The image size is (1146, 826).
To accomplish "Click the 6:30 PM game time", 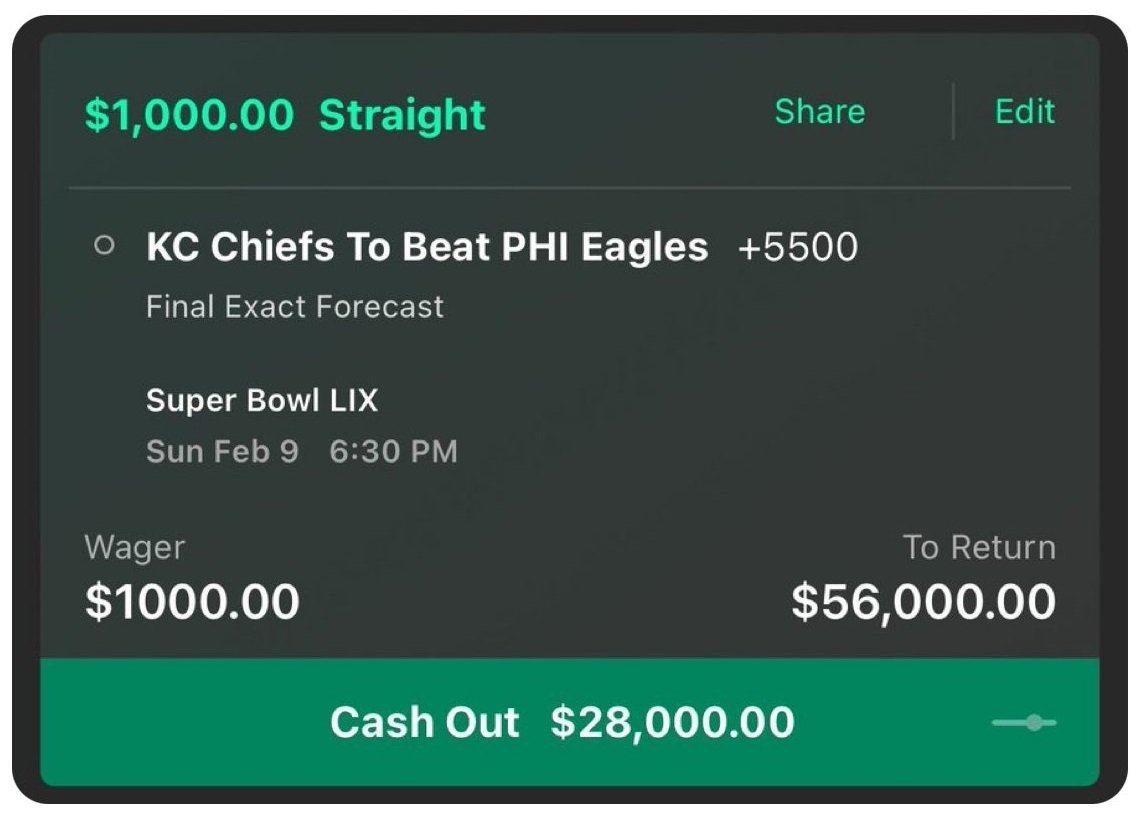I will [393, 452].
